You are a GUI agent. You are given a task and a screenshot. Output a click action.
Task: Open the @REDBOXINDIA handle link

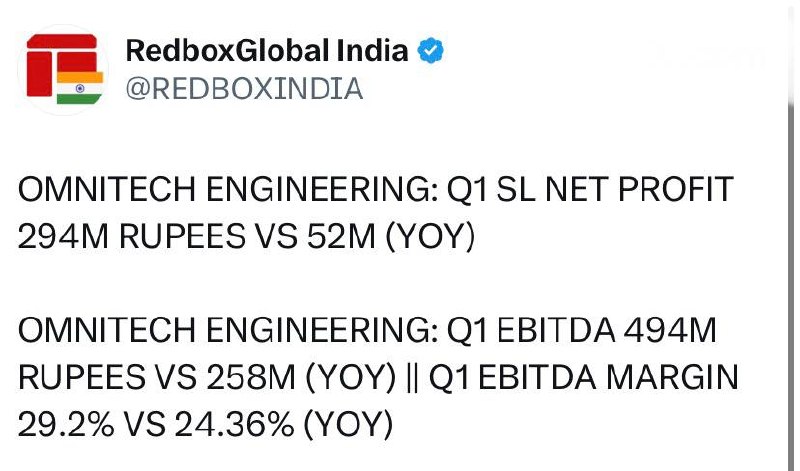pos(244,89)
